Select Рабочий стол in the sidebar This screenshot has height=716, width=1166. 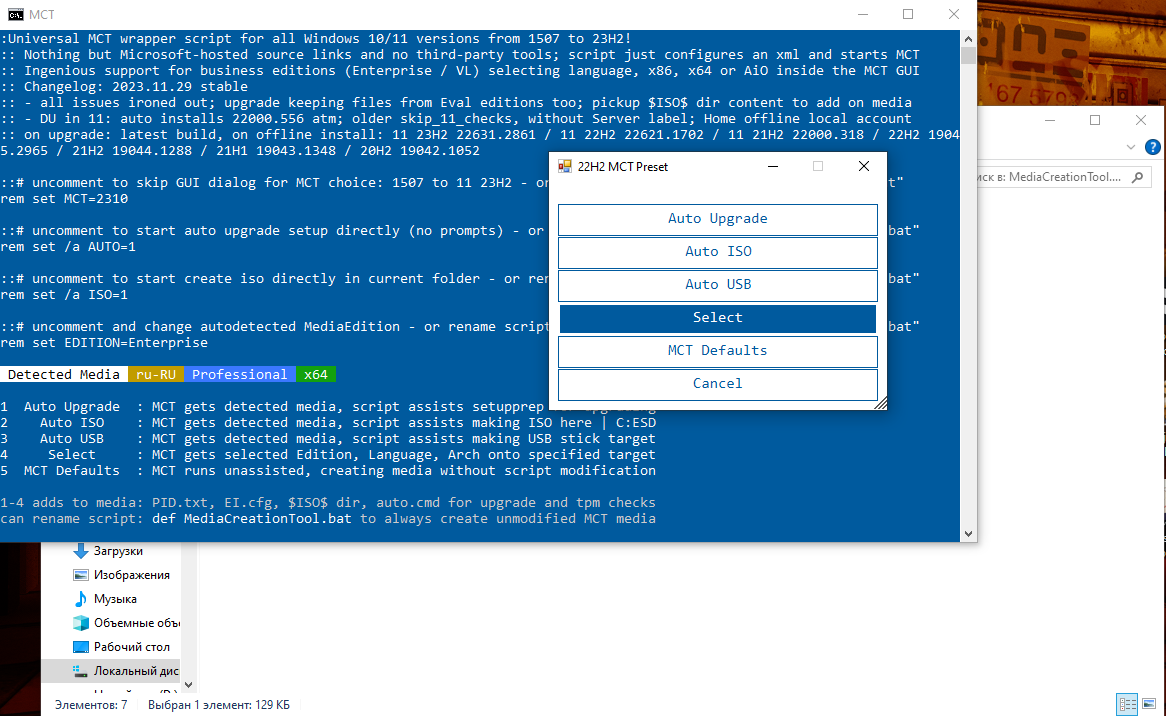pos(131,647)
